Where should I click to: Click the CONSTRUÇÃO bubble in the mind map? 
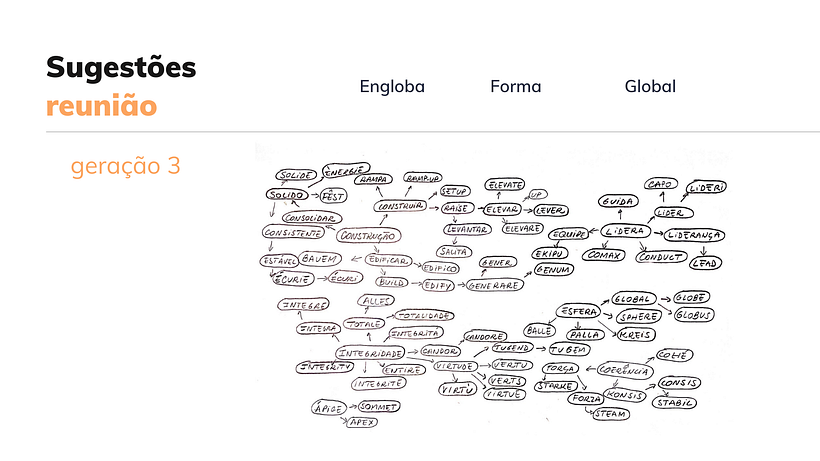pos(369,236)
